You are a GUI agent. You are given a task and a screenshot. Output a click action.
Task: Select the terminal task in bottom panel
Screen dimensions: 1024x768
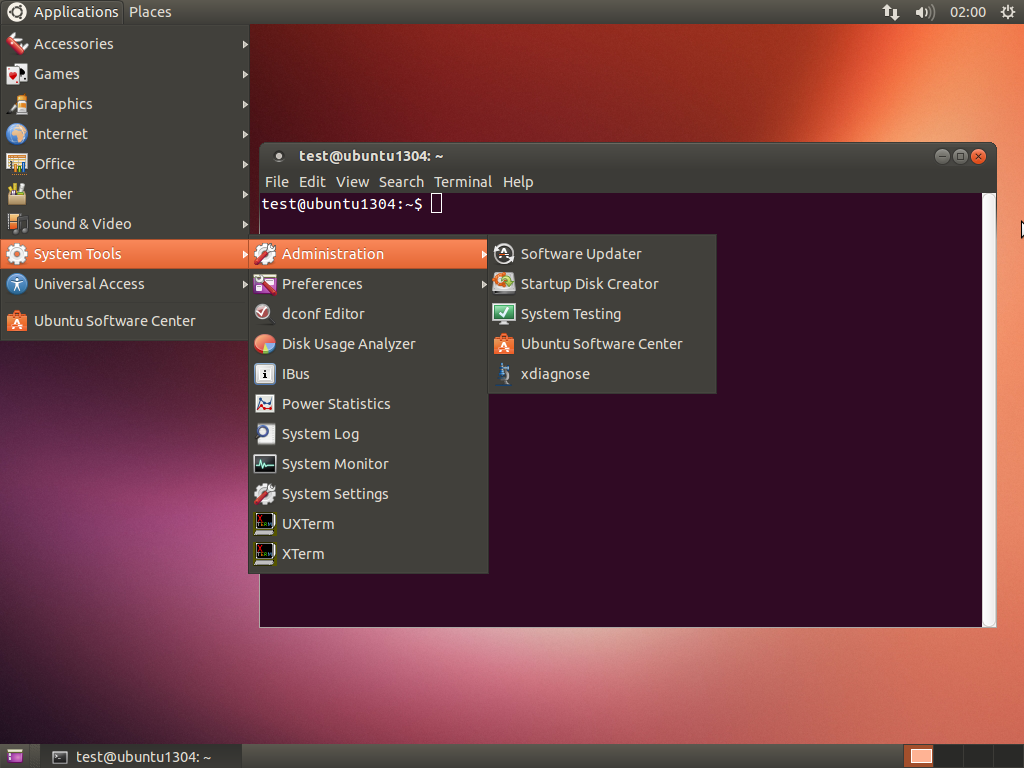[141, 756]
